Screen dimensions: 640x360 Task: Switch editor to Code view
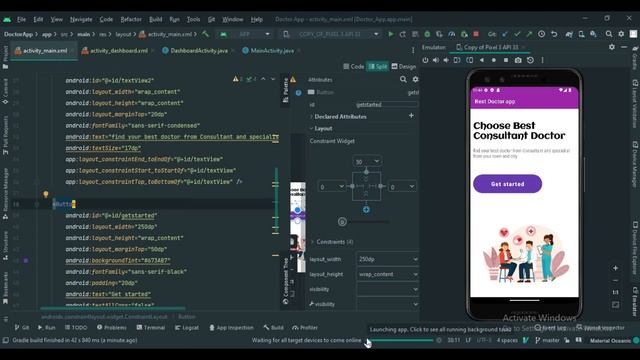(353, 67)
